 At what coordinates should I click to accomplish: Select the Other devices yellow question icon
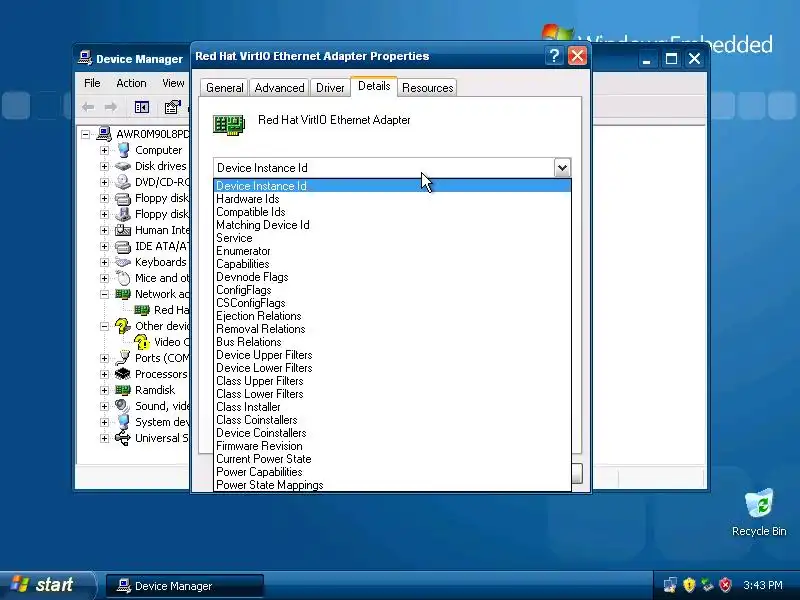pos(123,326)
